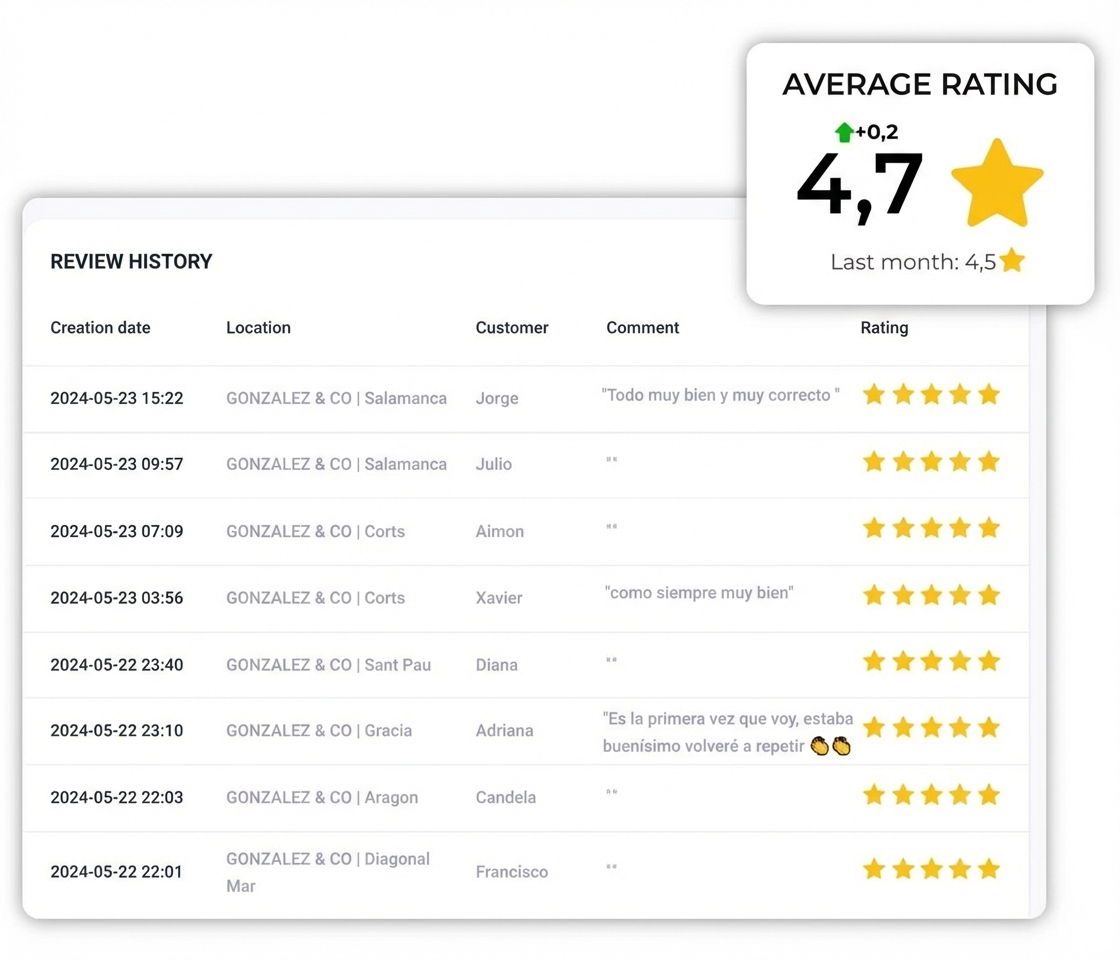Click the third star in Xavier's rating
This screenshot has width=1120, height=960.
(x=931, y=596)
